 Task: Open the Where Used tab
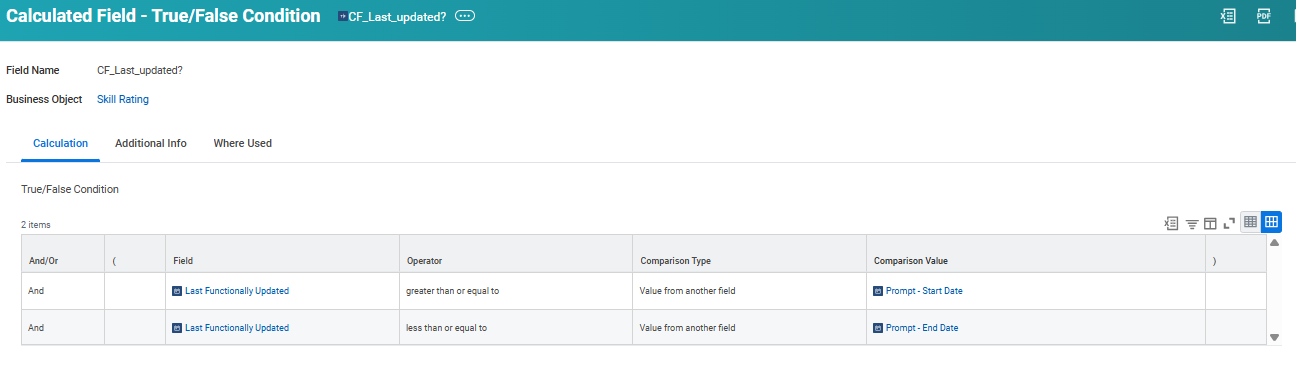[242, 143]
